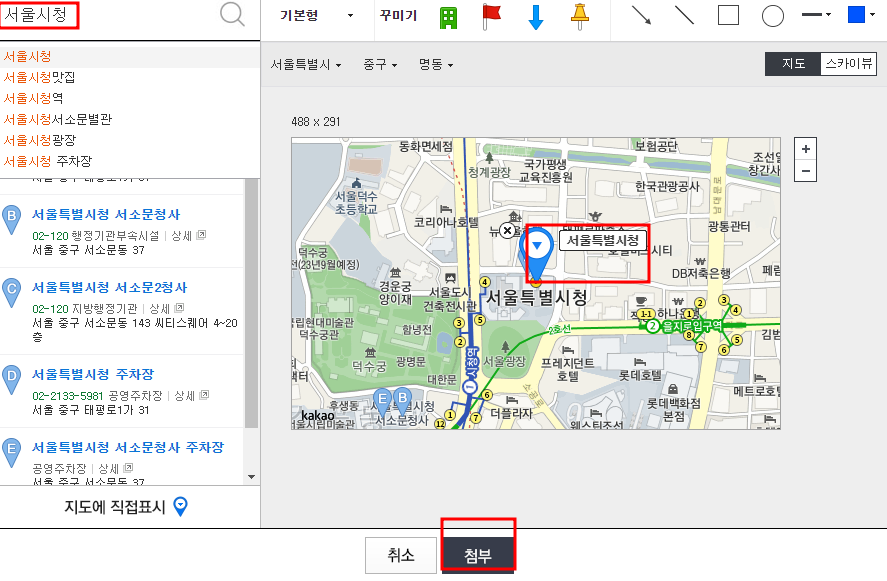887x581 pixels.
Task: Click the blue selected location pin on map
Action: coord(536,253)
